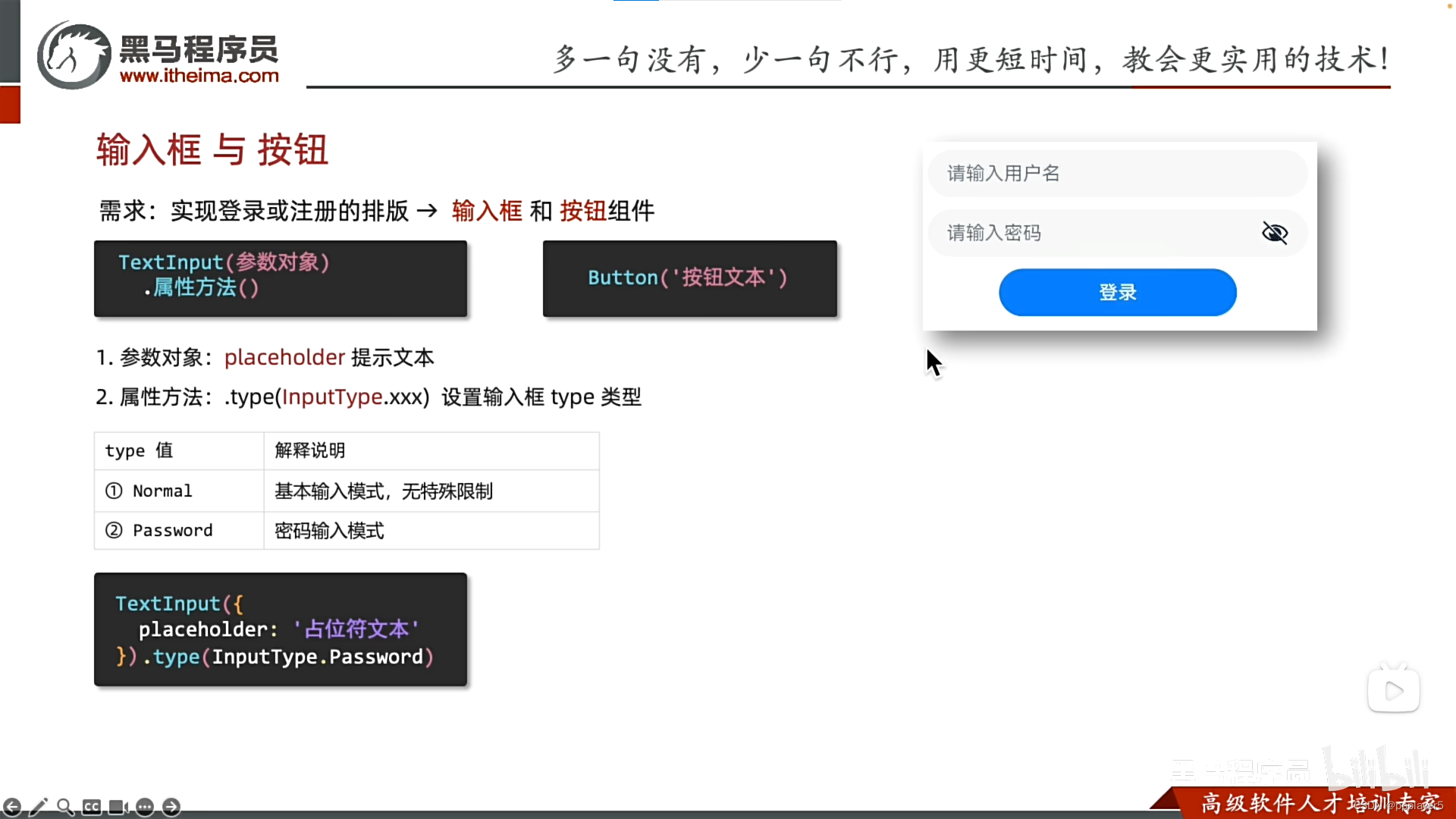Screen dimensions: 1456x819
Task: Open the magnifier zoom tool
Action: click(x=65, y=807)
